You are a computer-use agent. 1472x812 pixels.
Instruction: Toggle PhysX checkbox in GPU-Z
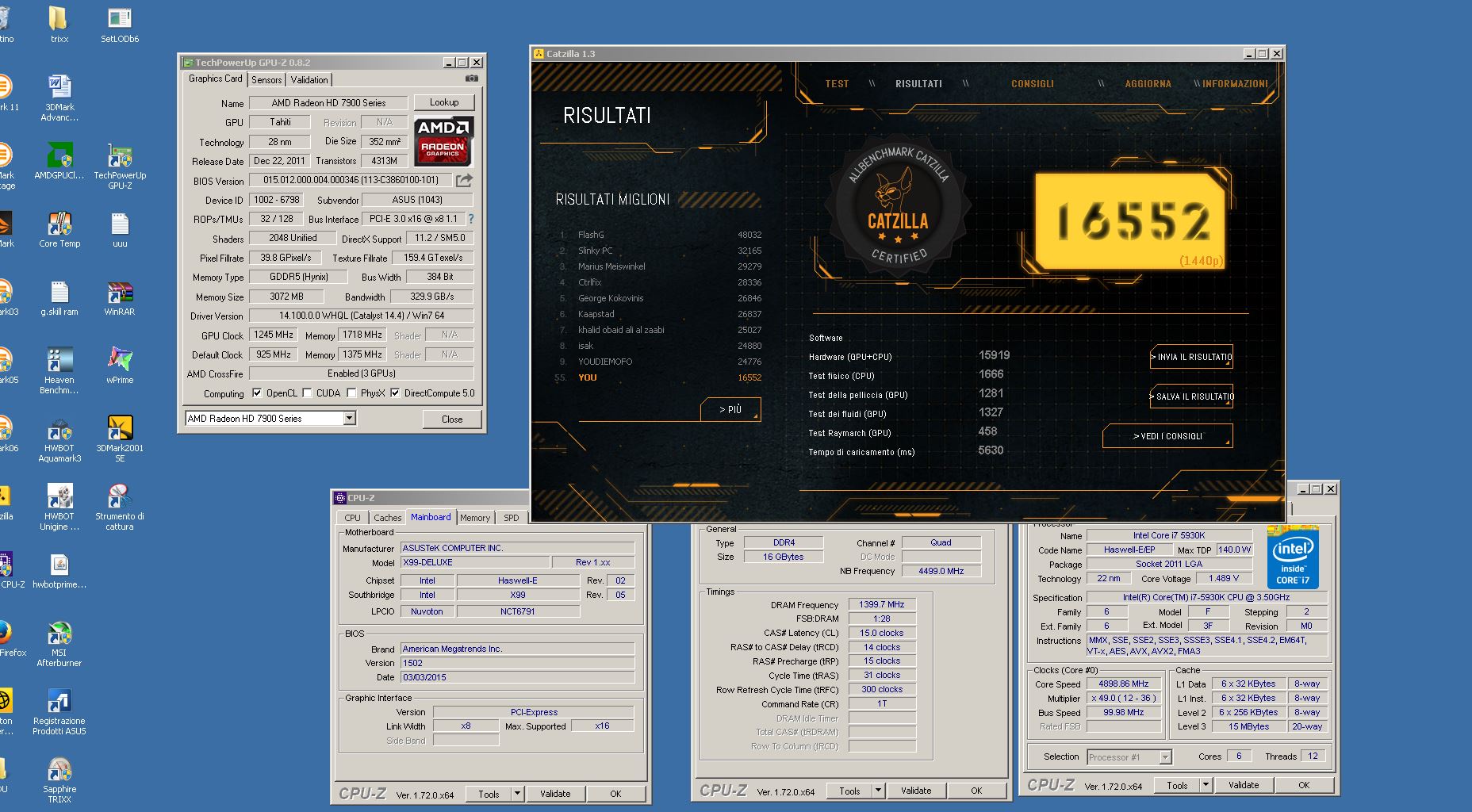tap(351, 393)
